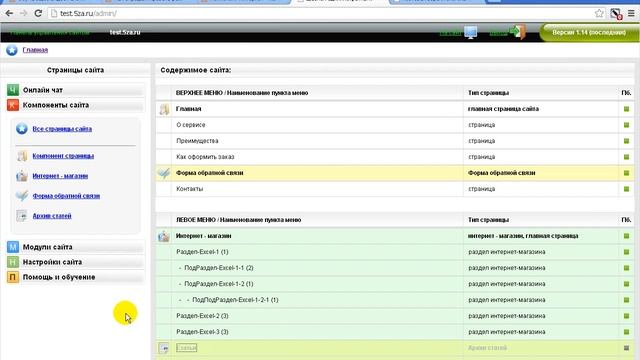Click the shop icon beside Интернет - магазин sidebar link

(22, 176)
